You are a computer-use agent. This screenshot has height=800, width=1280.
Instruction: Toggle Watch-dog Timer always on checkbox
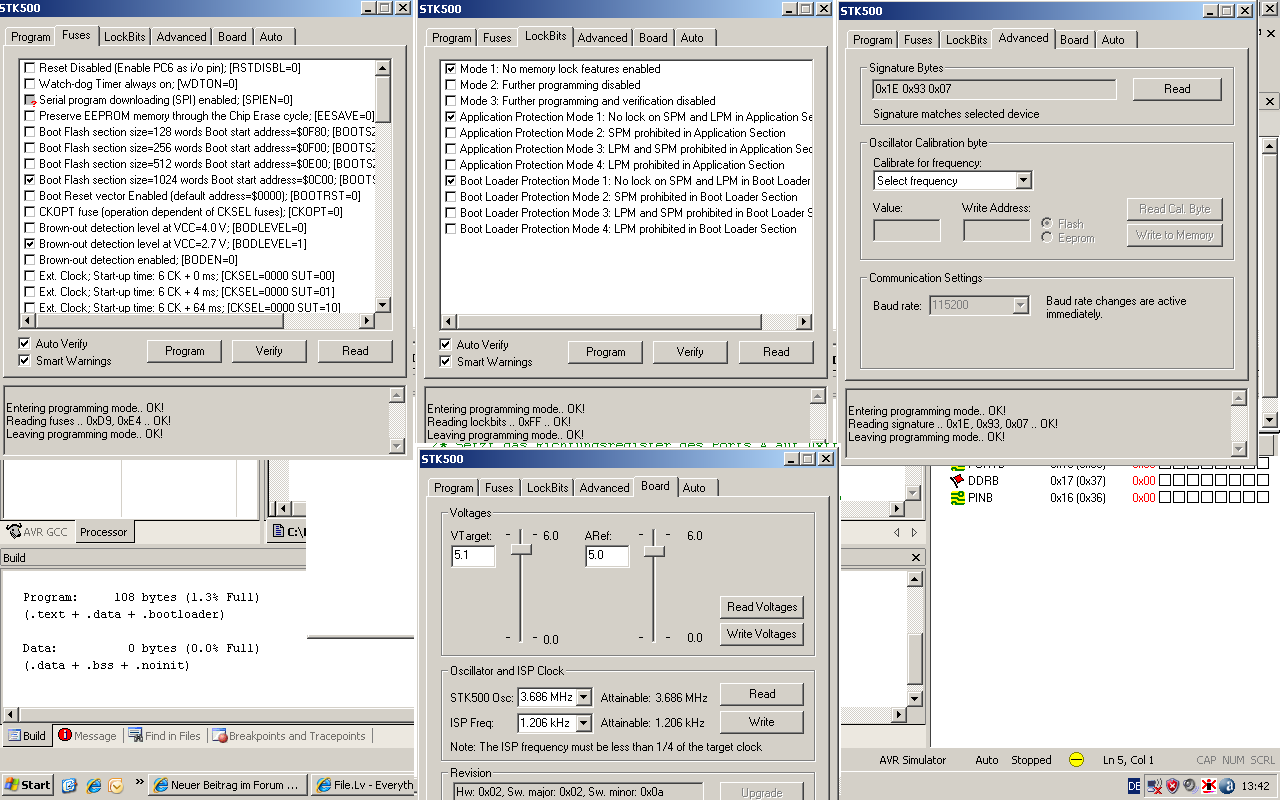pyautogui.click(x=29, y=84)
